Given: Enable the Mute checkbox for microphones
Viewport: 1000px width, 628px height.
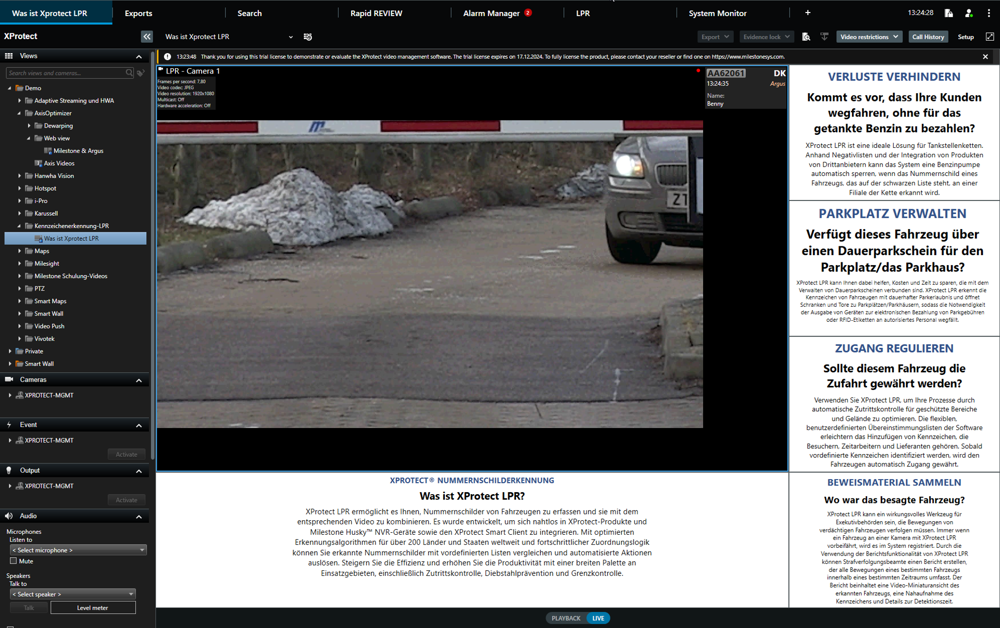Looking at the screenshot, I should click(13, 561).
